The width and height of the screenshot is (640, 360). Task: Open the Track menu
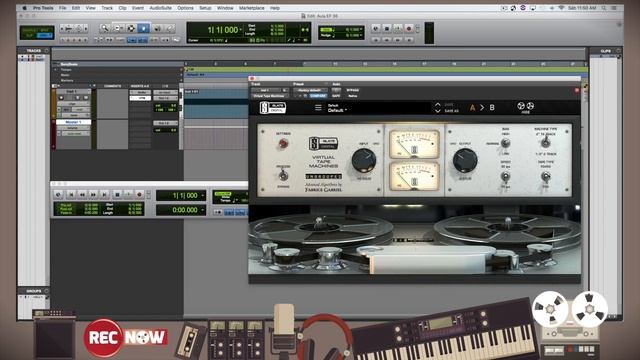(107, 8)
